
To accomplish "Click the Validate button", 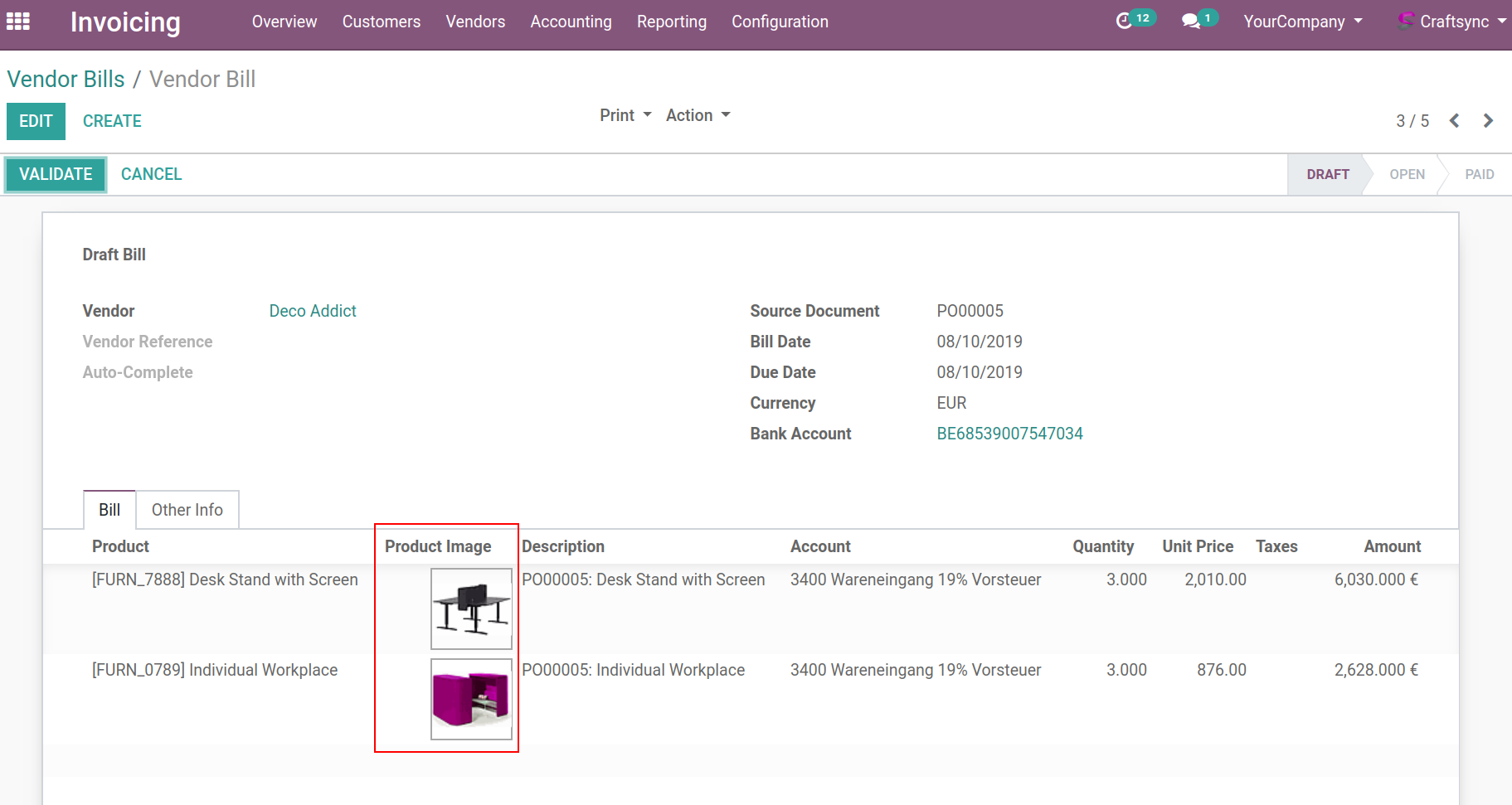I will 56,174.
